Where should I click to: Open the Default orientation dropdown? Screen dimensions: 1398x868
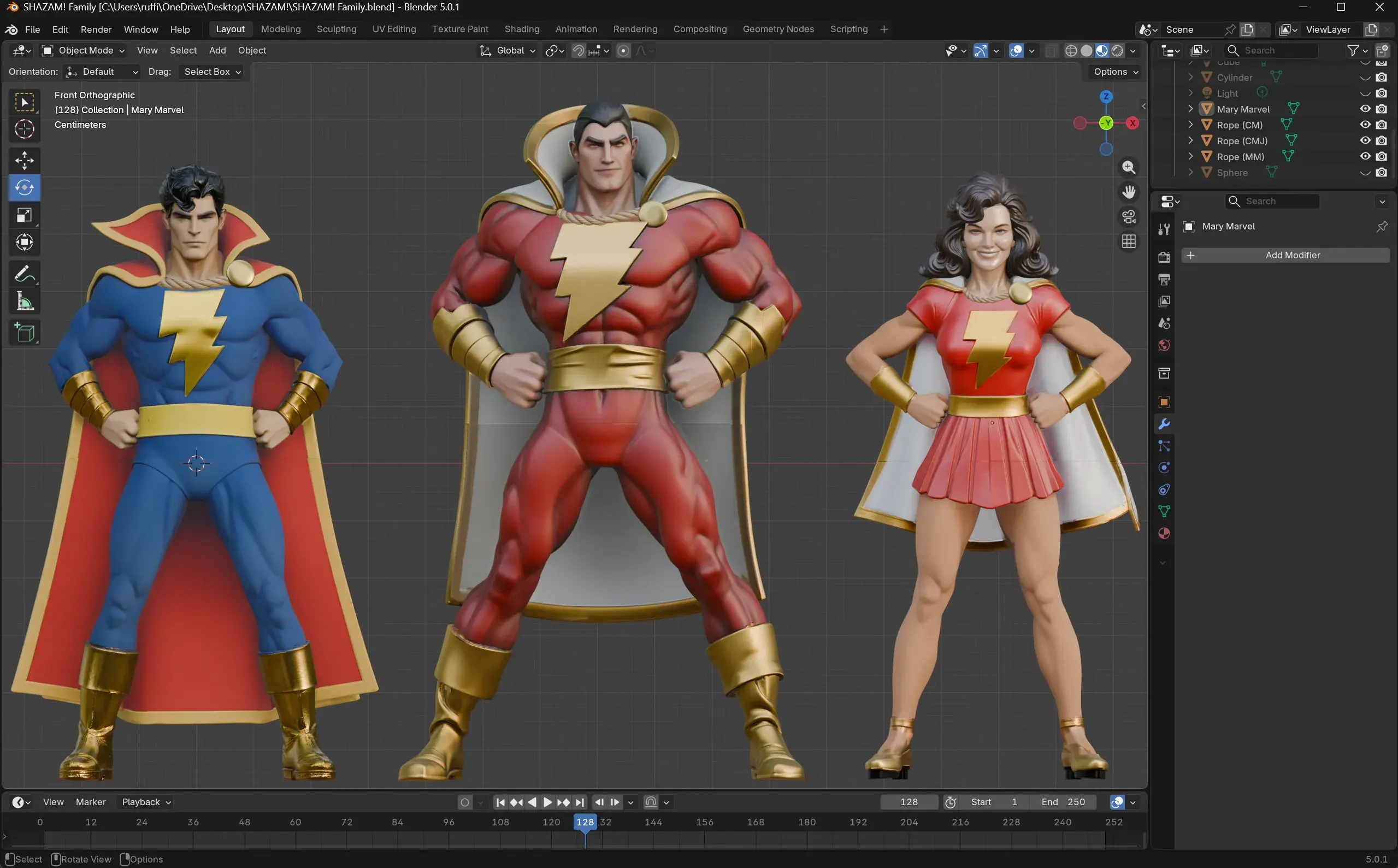102,72
